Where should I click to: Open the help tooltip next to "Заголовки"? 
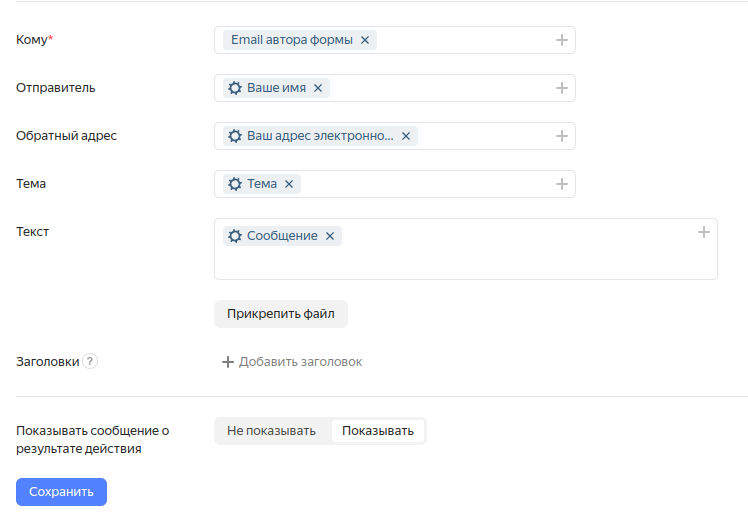(x=90, y=362)
